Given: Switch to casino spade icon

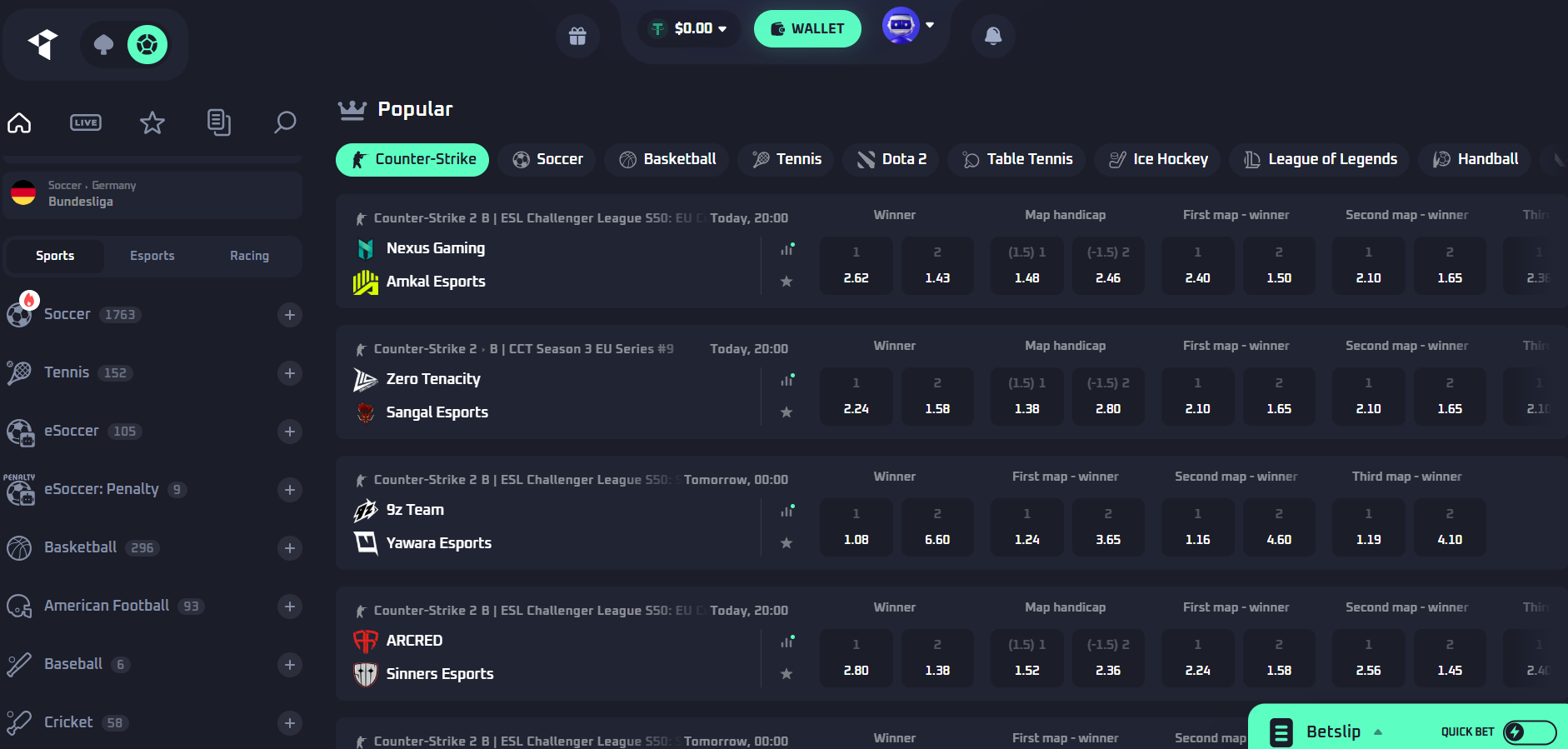Looking at the screenshot, I should [x=103, y=44].
